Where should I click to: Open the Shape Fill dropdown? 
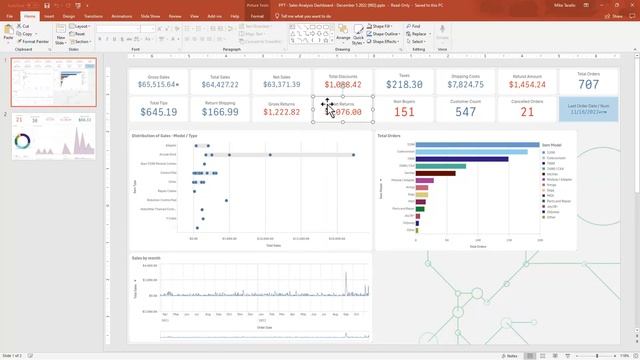click(x=380, y=26)
